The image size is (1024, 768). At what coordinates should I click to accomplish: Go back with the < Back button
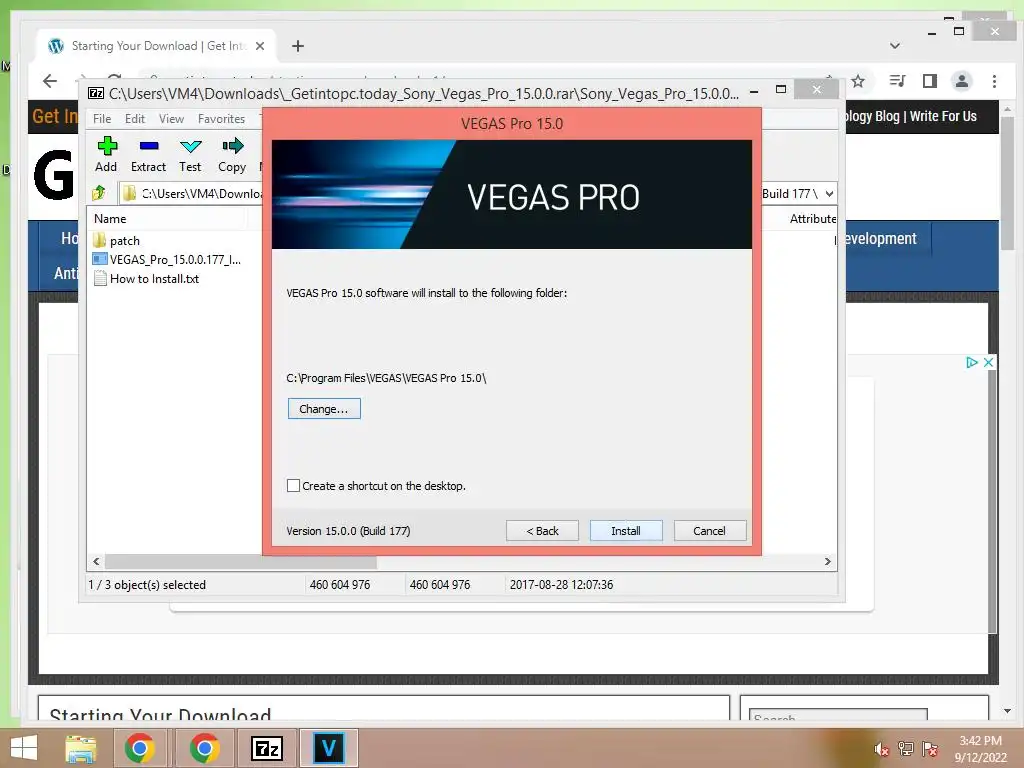tap(542, 530)
